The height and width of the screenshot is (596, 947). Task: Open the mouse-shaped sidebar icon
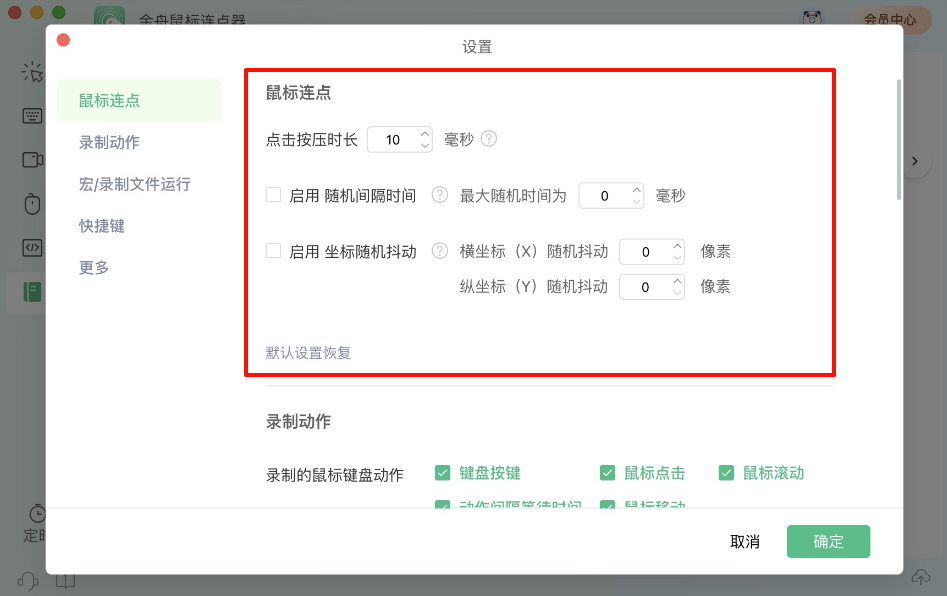click(32, 203)
